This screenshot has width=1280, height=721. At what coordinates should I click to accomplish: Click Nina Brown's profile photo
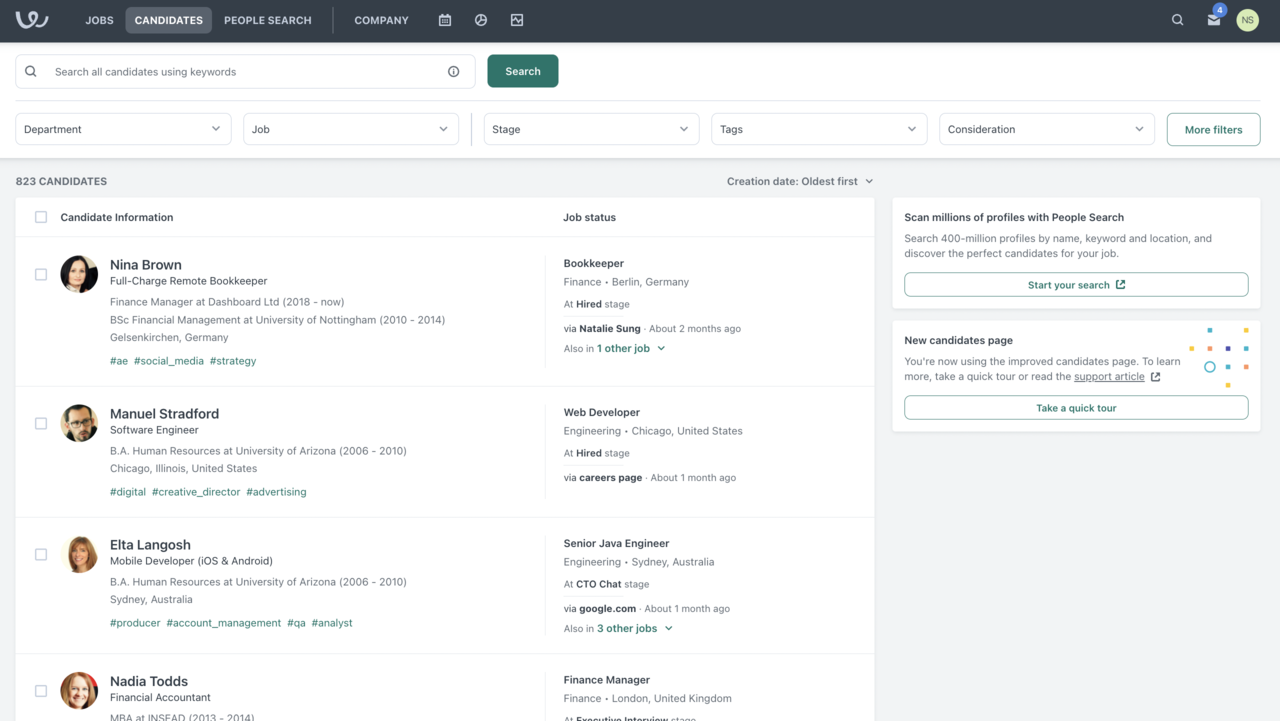pyautogui.click(x=79, y=274)
